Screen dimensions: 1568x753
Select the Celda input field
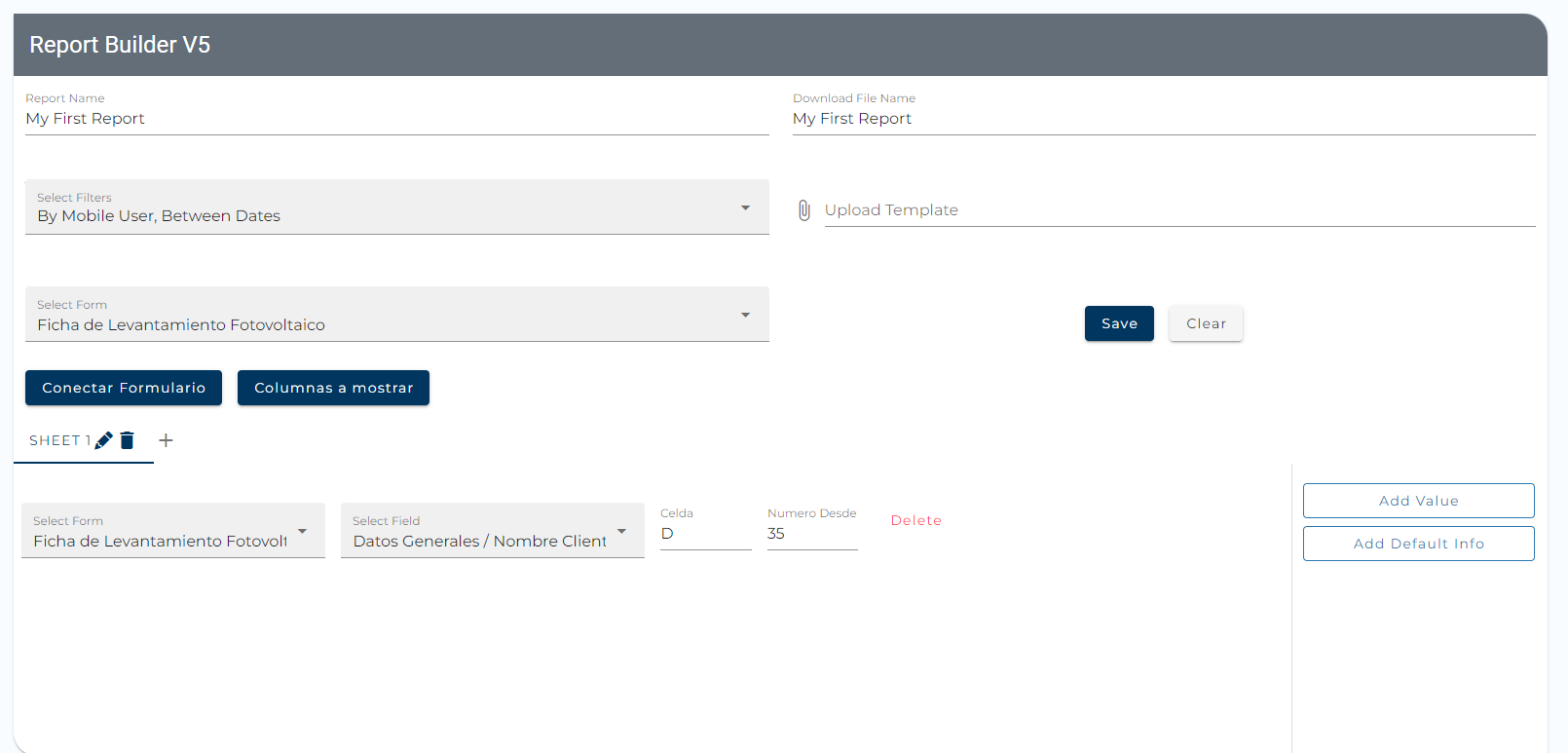coord(705,534)
